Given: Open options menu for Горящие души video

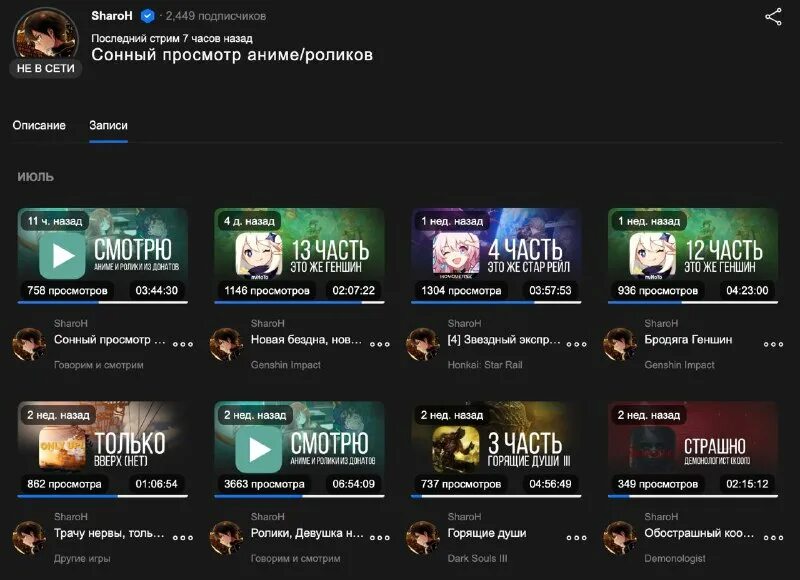Looking at the screenshot, I should (577, 537).
